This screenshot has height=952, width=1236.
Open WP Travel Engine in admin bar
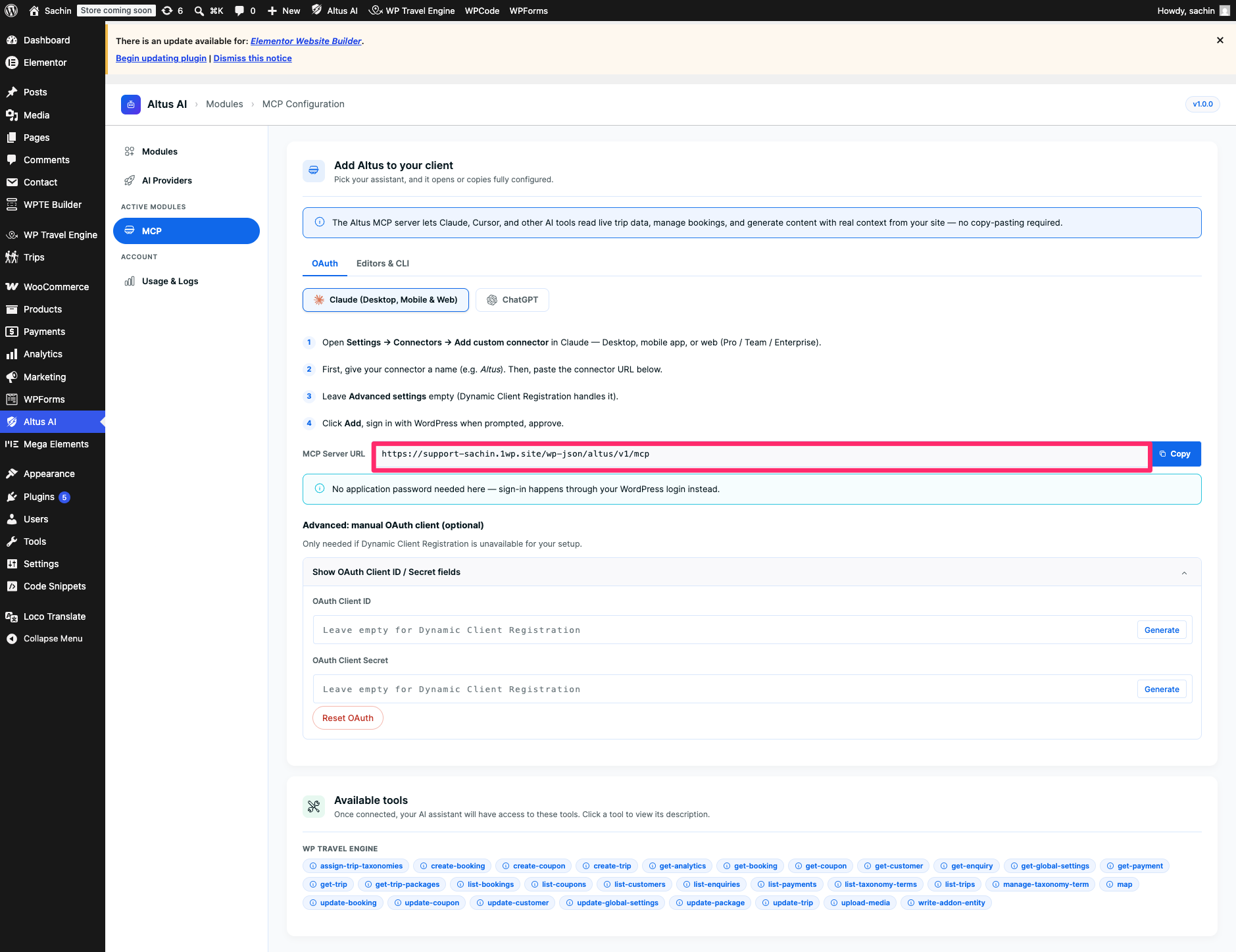(x=412, y=11)
